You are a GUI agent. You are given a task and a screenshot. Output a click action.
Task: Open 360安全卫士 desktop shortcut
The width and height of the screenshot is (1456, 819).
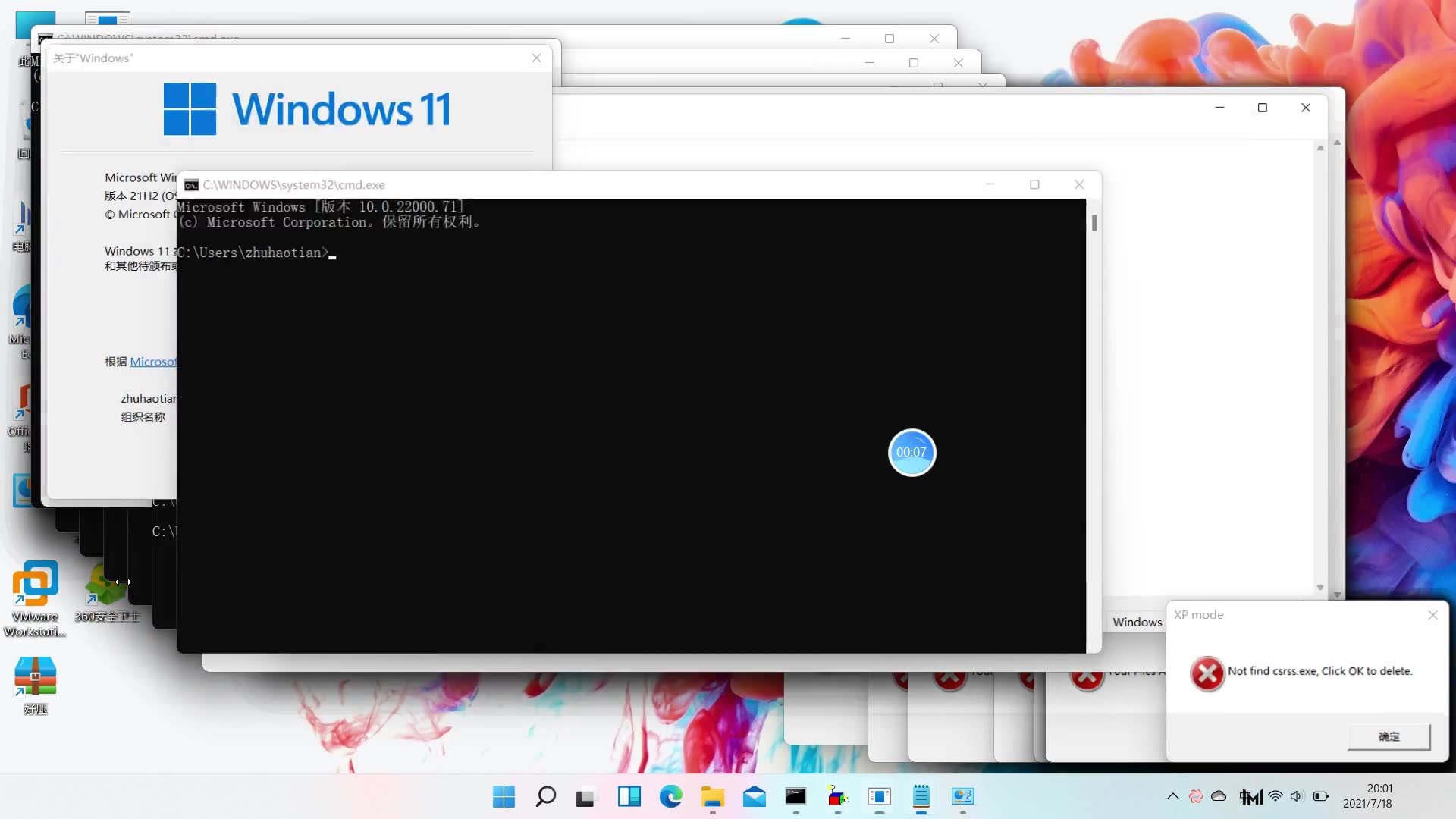point(106,593)
